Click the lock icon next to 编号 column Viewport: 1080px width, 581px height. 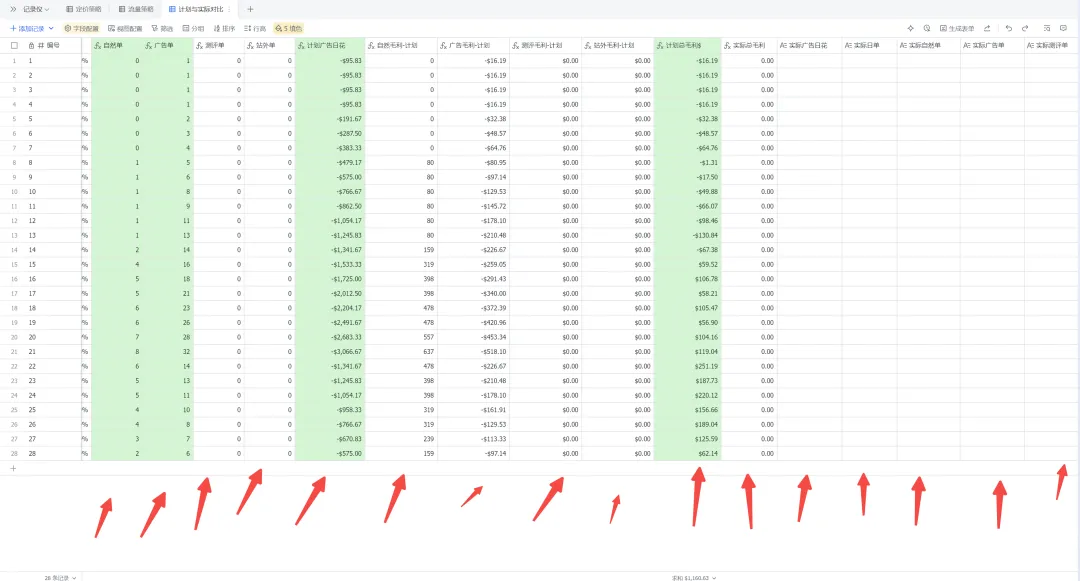point(32,45)
